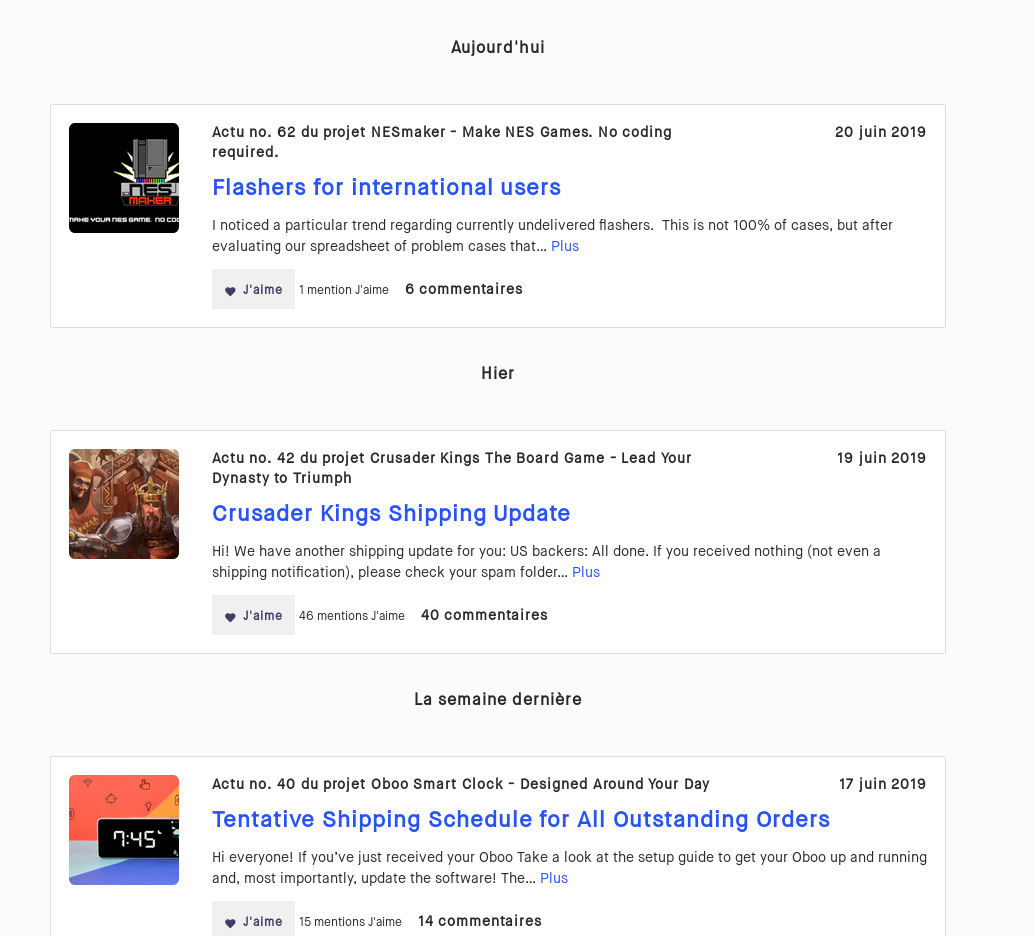The width and height of the screenshot is (1034, 936).
Task: Click the heart icon on Oboo update
Action: click(230, 923)
